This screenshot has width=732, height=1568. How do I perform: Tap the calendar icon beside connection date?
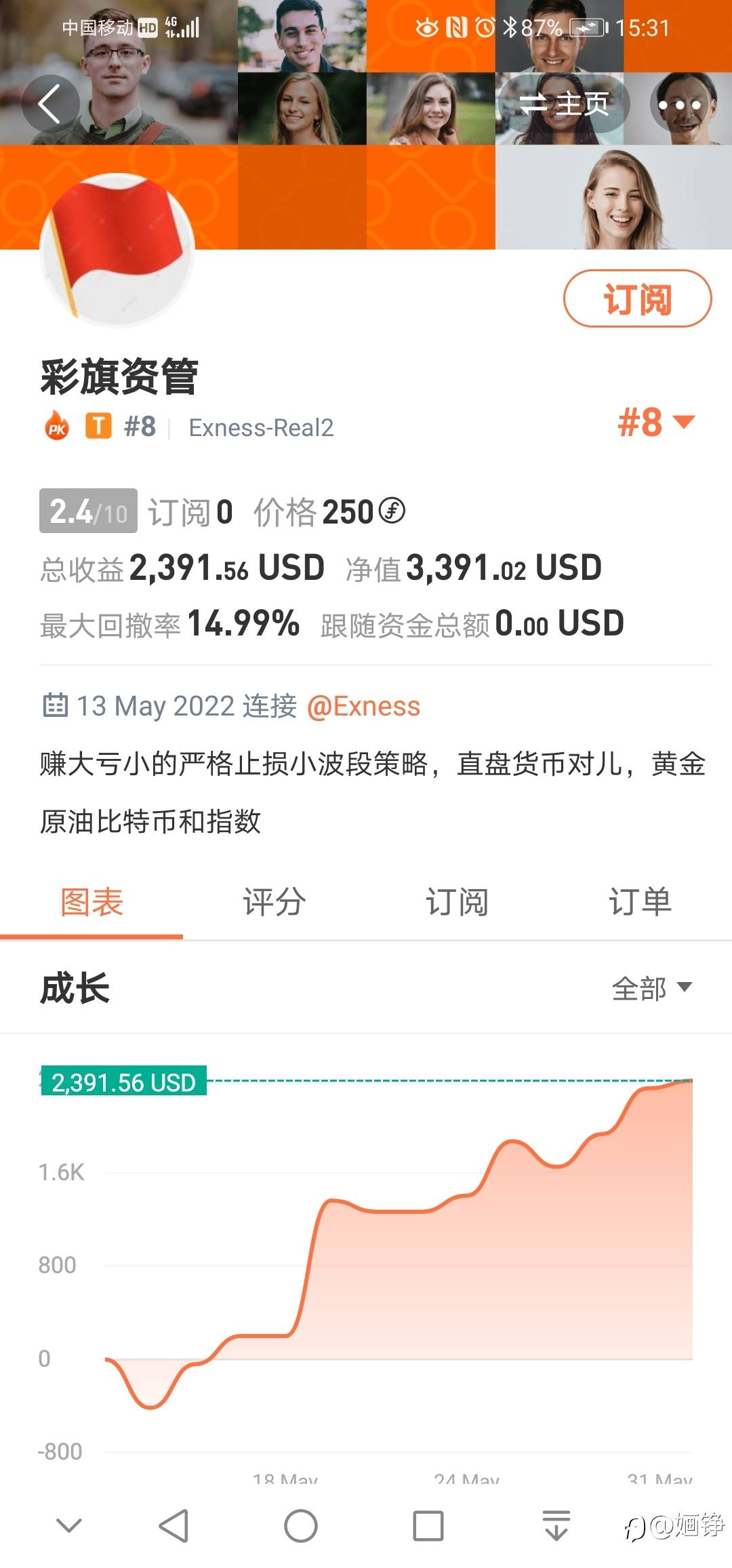55,705
